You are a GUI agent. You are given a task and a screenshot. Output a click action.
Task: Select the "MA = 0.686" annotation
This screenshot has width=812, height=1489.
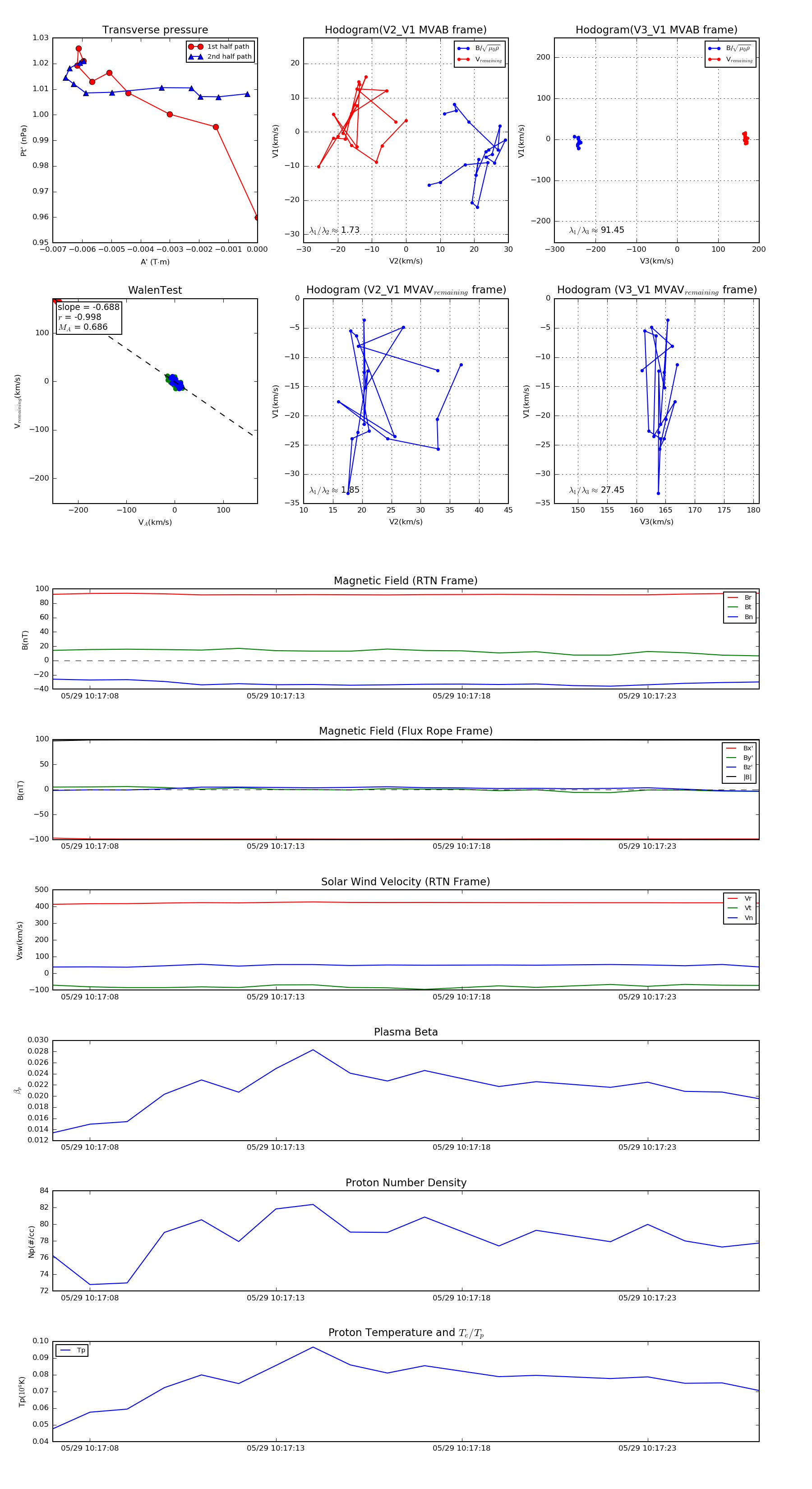coord(83,327)
